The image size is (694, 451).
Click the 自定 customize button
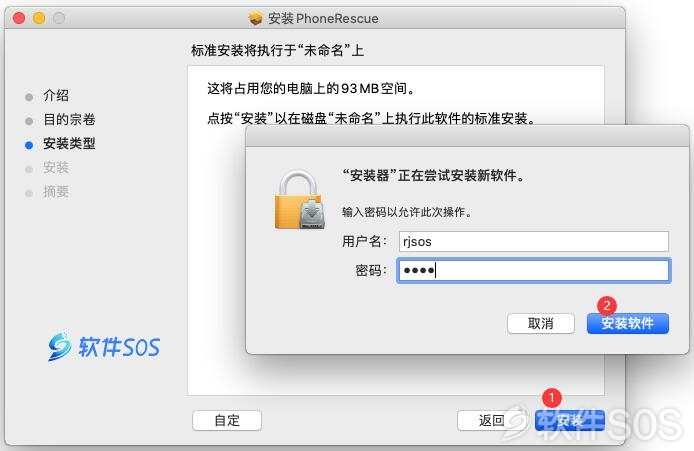pyautogui.click(x=227, y=420)
